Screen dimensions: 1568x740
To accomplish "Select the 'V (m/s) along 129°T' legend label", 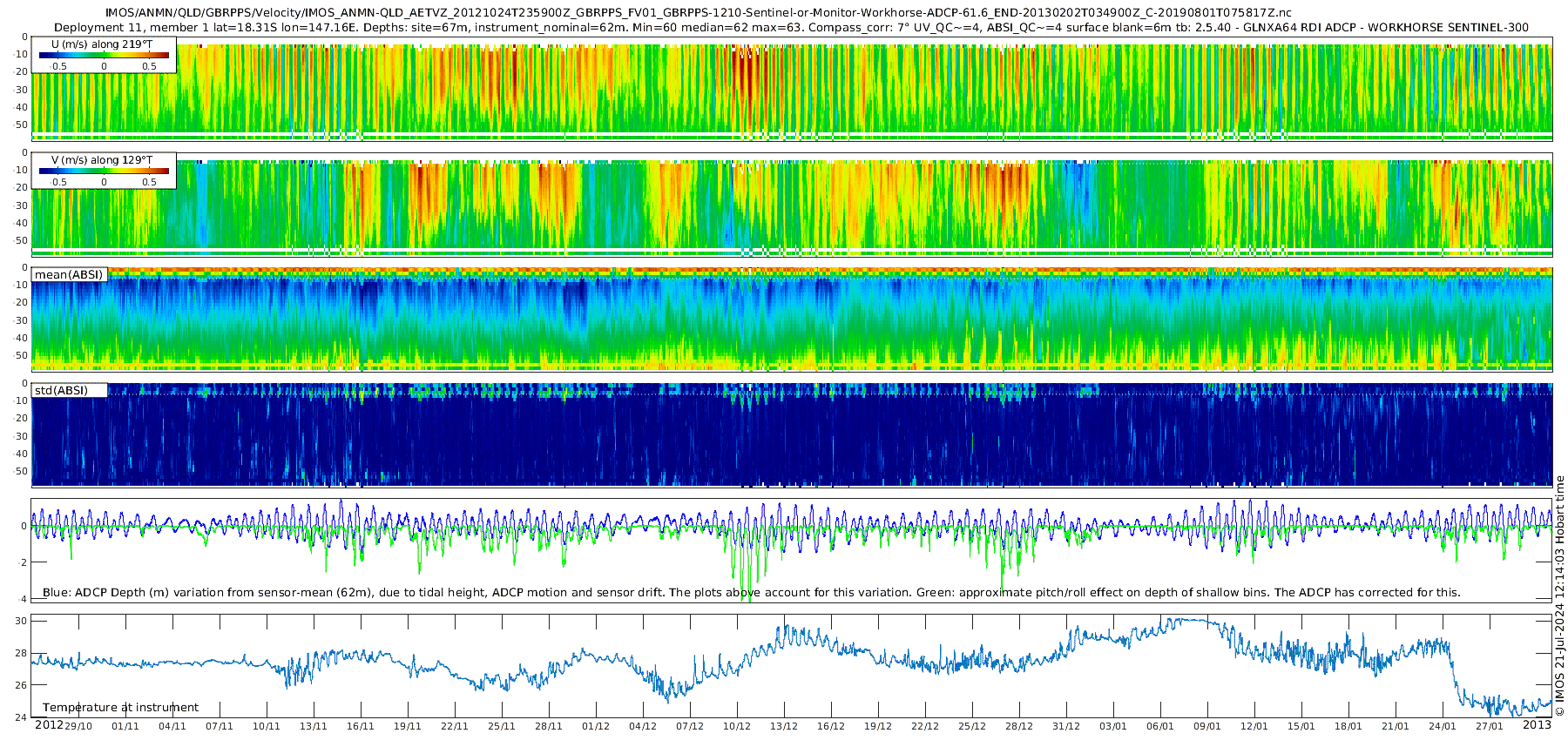I will pos(102,159).
